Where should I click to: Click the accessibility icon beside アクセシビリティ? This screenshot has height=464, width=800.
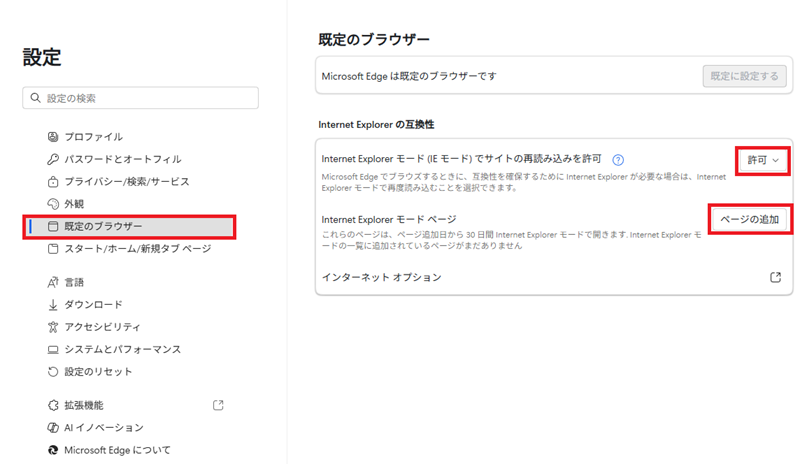pos(53,327)
